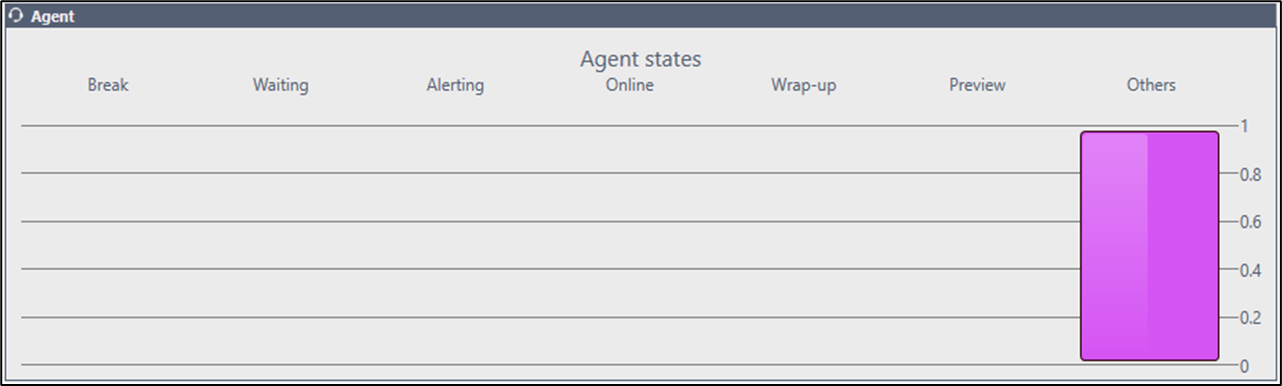Click the purple Others bar

(1150, 246)
